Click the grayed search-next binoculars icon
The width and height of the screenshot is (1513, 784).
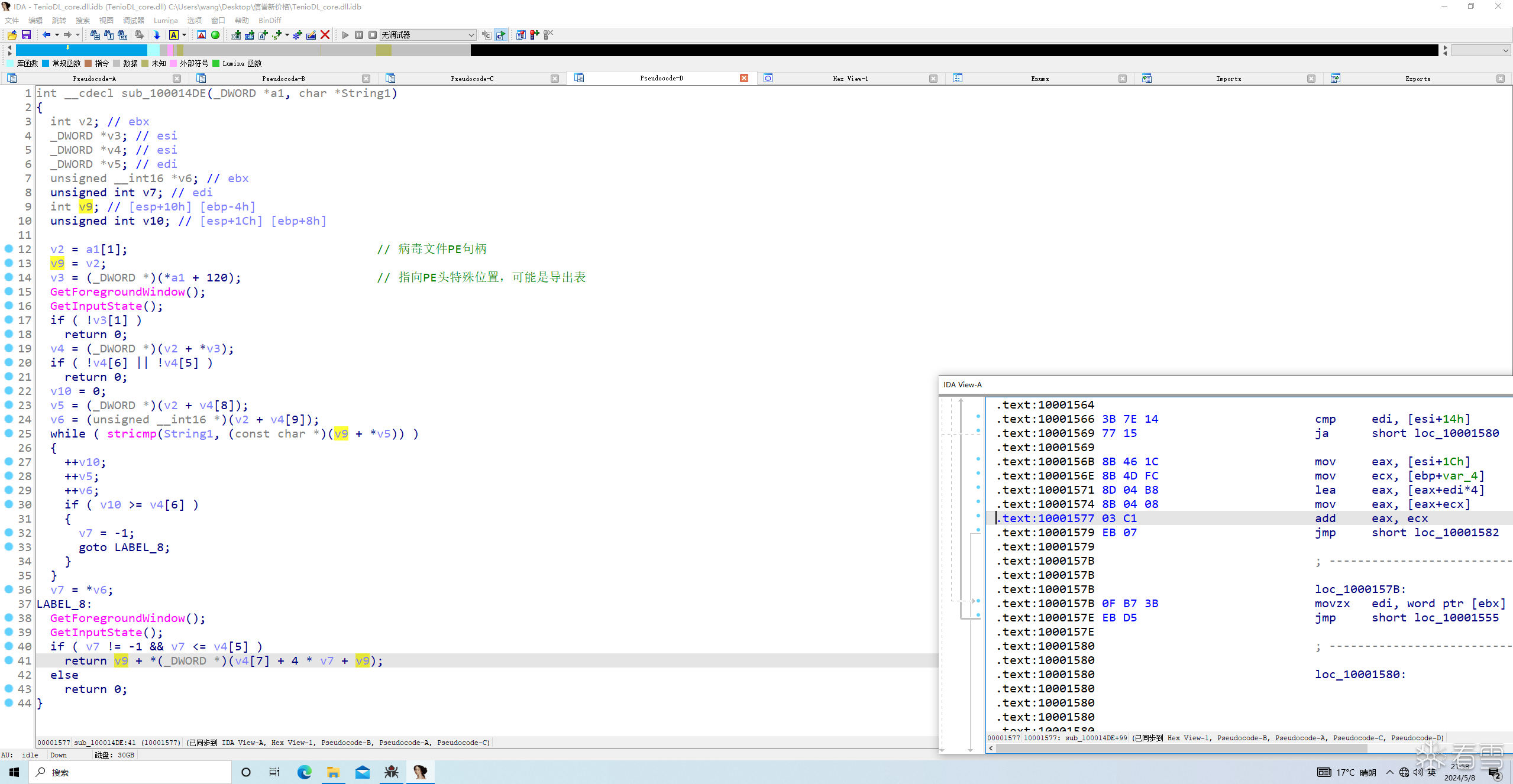tap(140, 35)
